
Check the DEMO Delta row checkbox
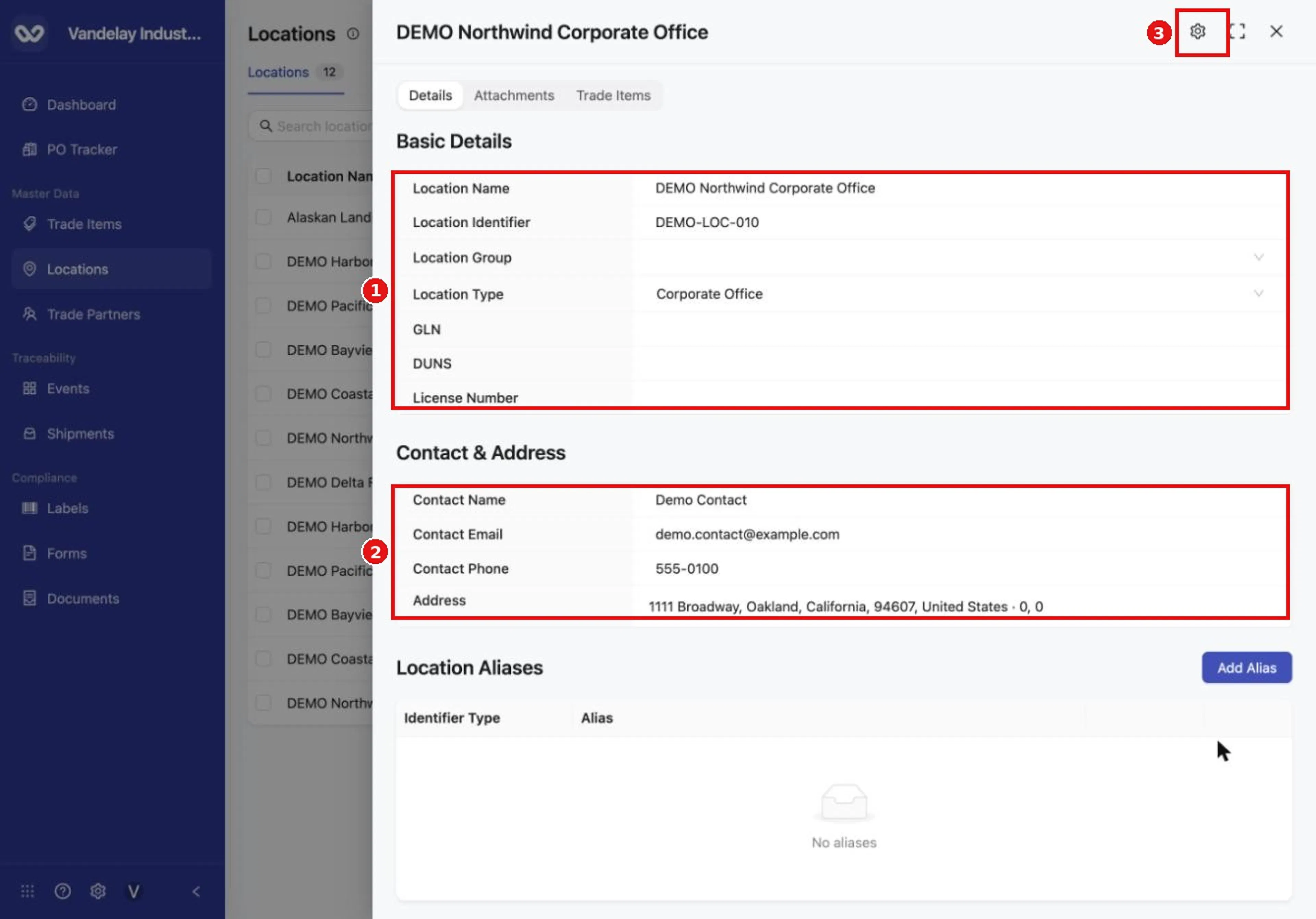point(263,482)
